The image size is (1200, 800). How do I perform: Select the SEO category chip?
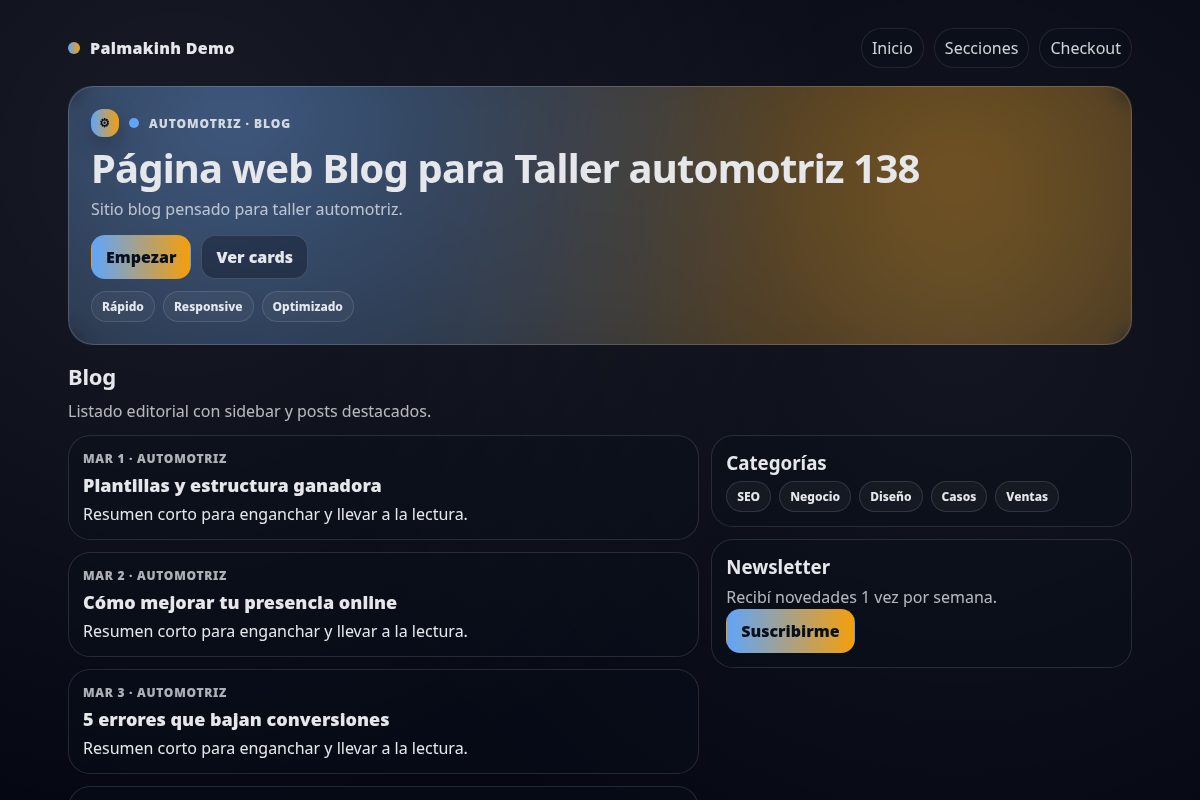748,496
